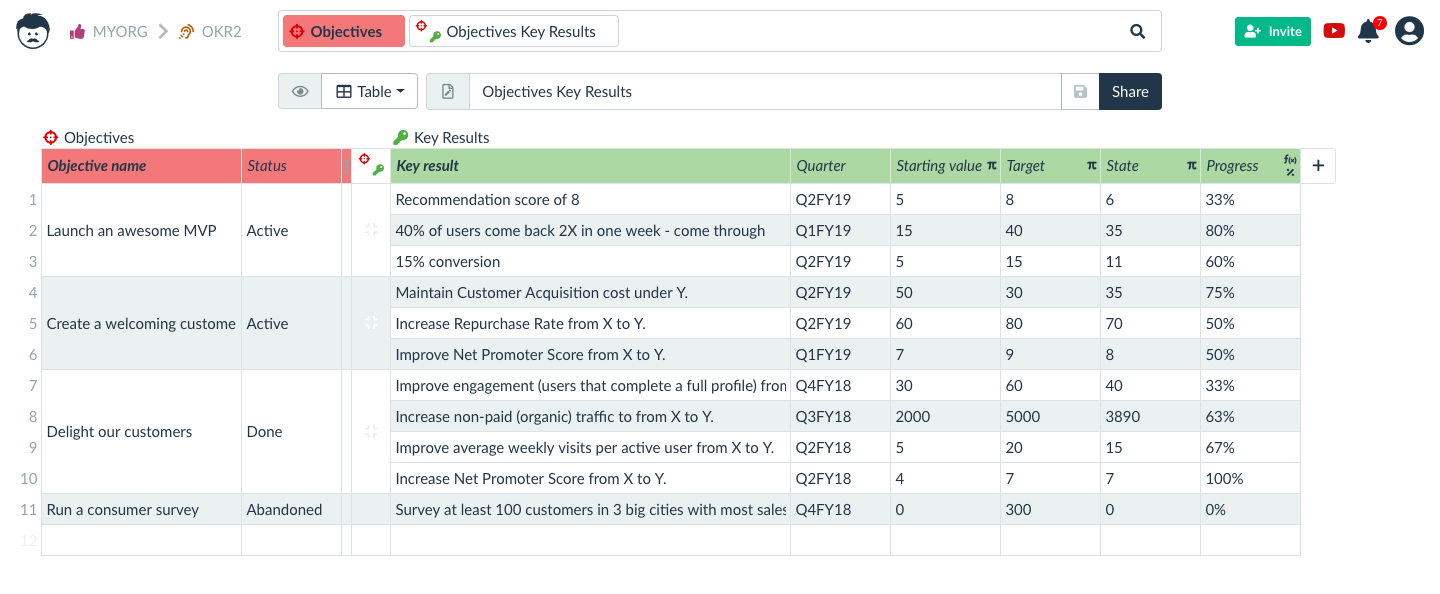Image resolution: width=1440 pixels, height=594 pixels.
Task: Toggle link handle for Delight our customers
Action: coord(371,432)
